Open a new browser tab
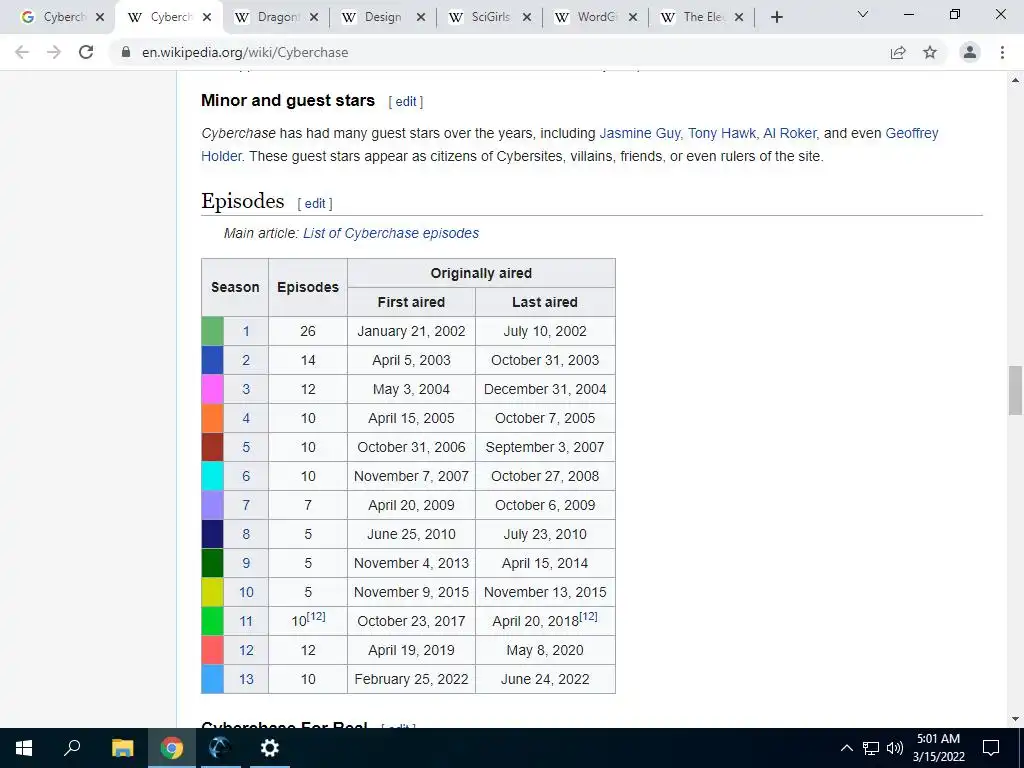This screenshot has width=1024, height=768. point(776,17)
